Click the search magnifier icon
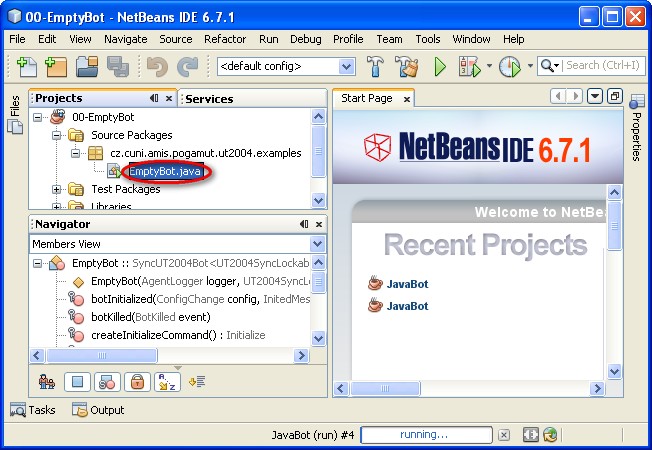 point(548,66)
